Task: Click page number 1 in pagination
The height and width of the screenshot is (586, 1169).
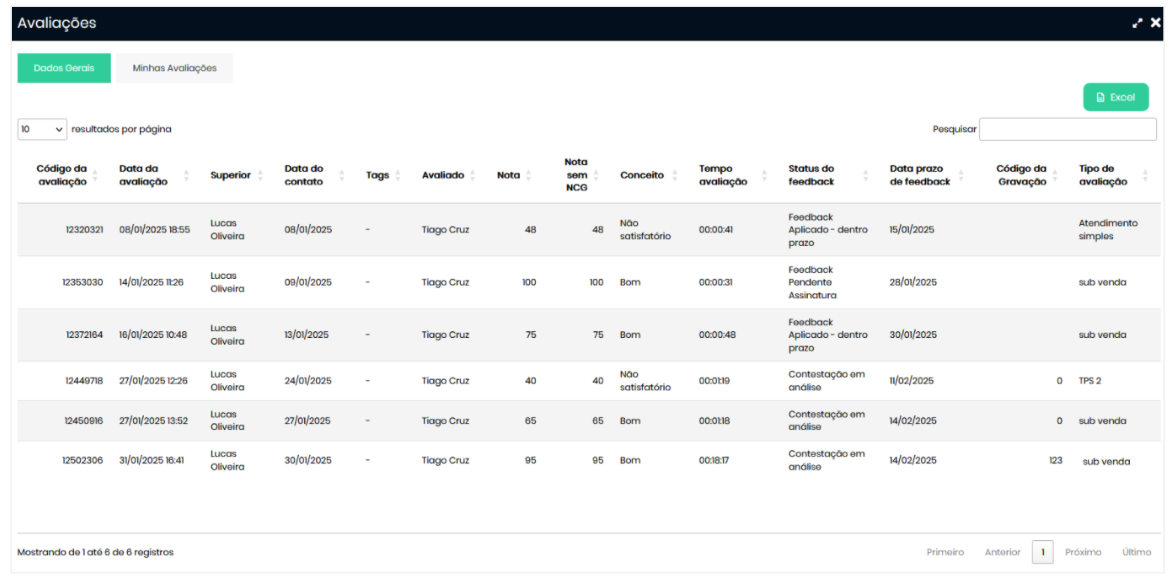Action: pos(1042,552)
